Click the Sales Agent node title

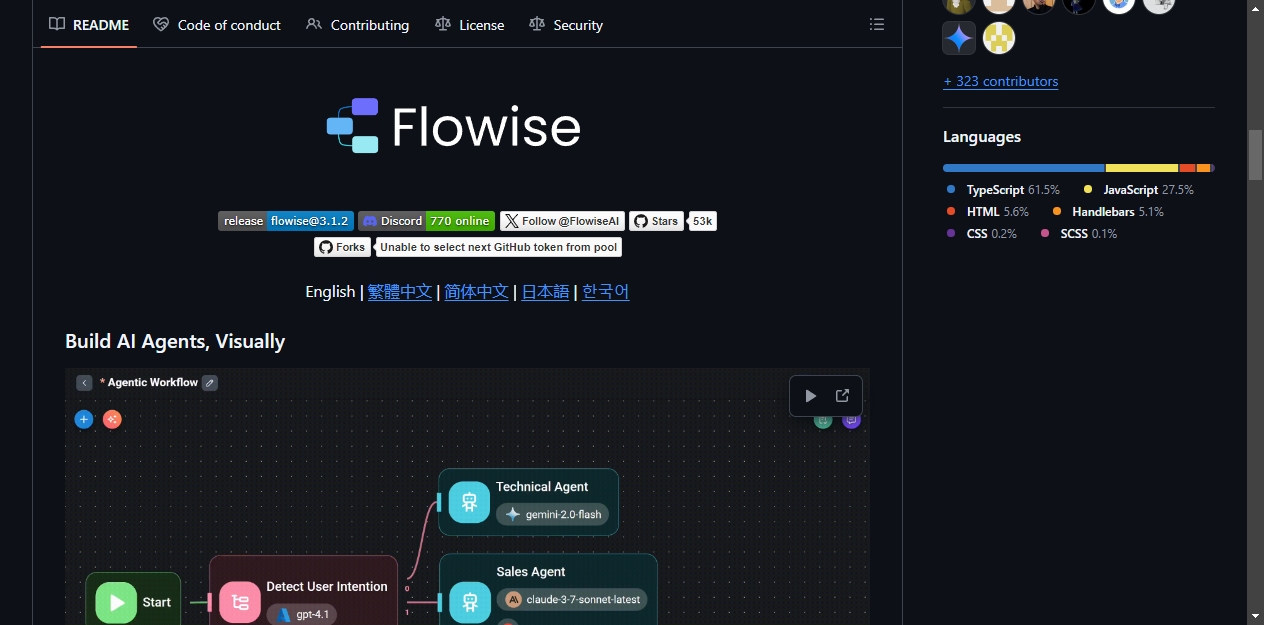[x=531, y=571]
